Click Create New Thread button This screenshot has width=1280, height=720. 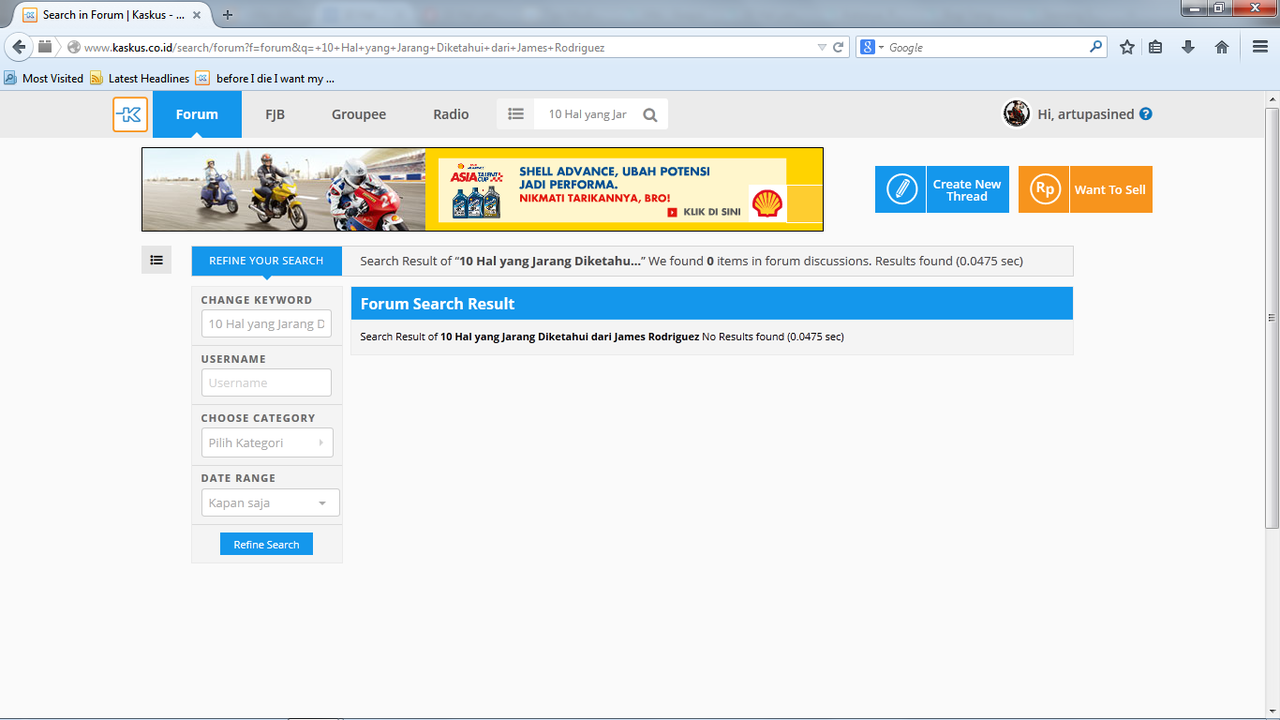942,189
